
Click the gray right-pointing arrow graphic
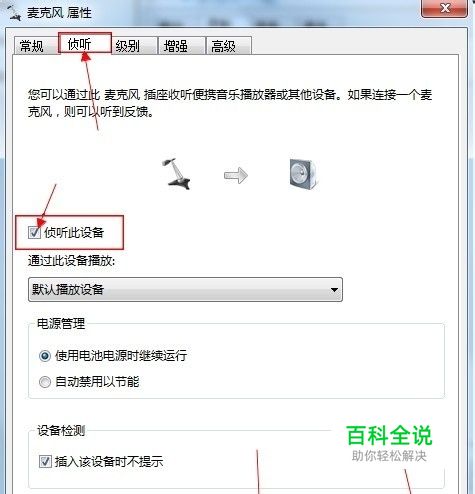236,175
